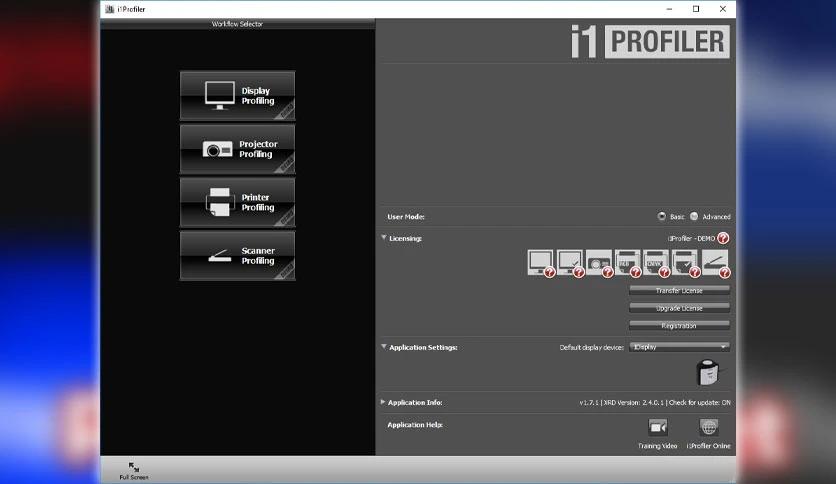Select Advanced user mode
The image size is (836, 484).
pyautogui.click(x=694, y=216)
